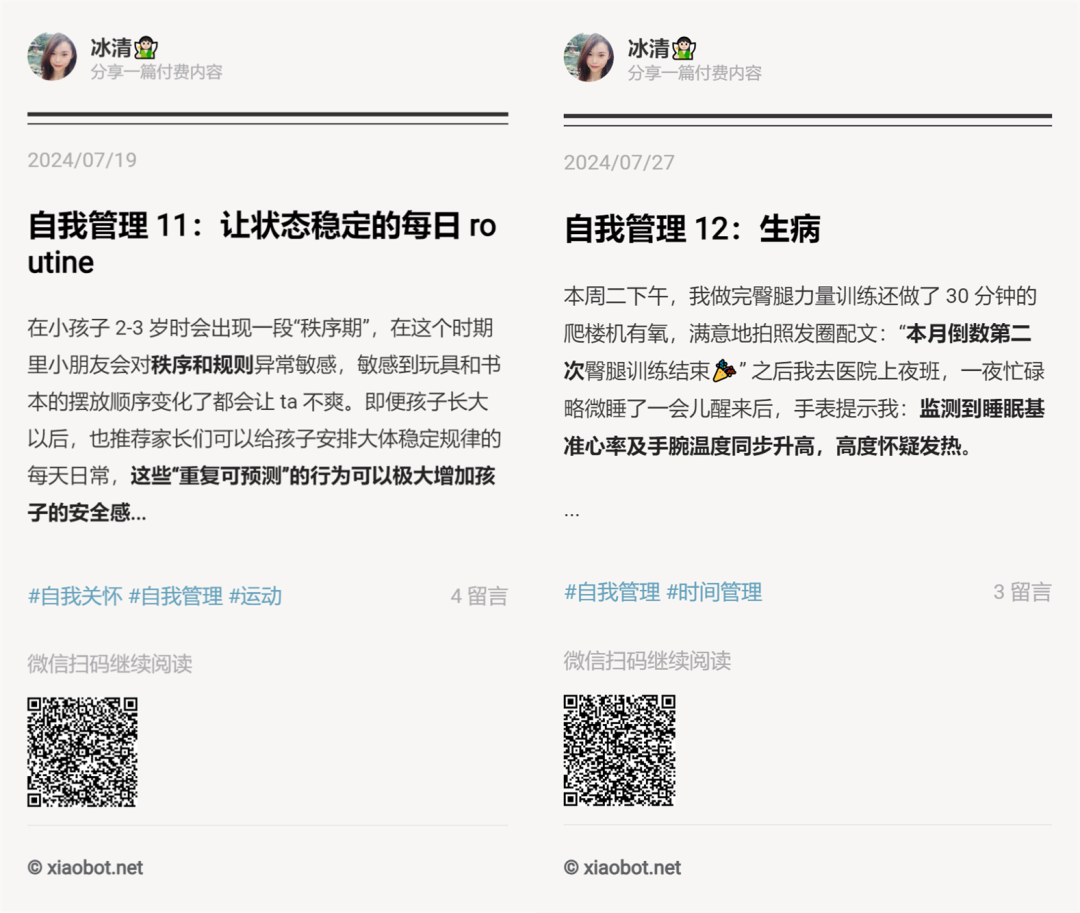Open author name 冰清 on the 自我管理 12 card

tap(648, 48)
